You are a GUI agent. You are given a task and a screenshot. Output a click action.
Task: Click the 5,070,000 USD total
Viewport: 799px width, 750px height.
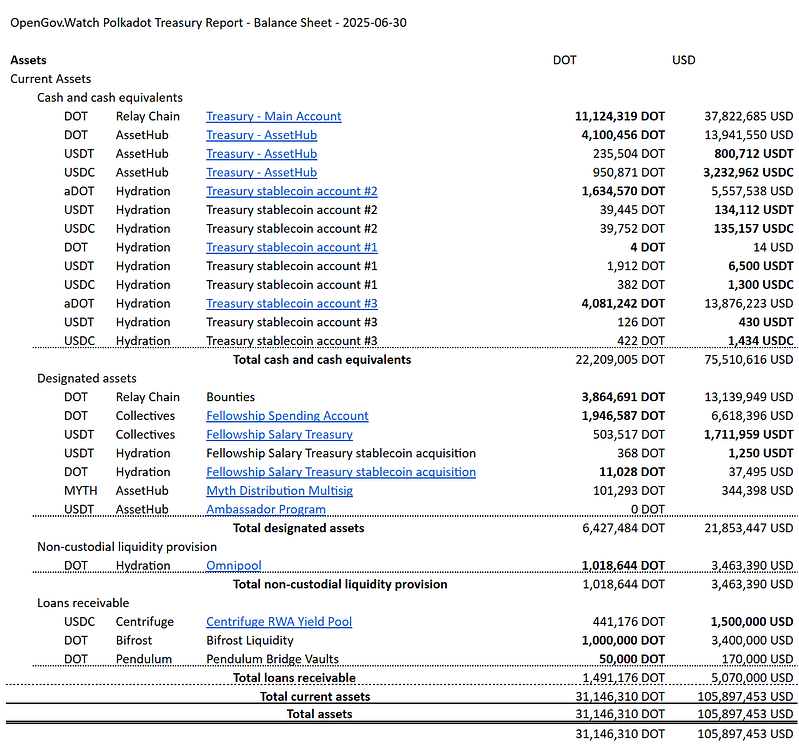pos(752,678)
